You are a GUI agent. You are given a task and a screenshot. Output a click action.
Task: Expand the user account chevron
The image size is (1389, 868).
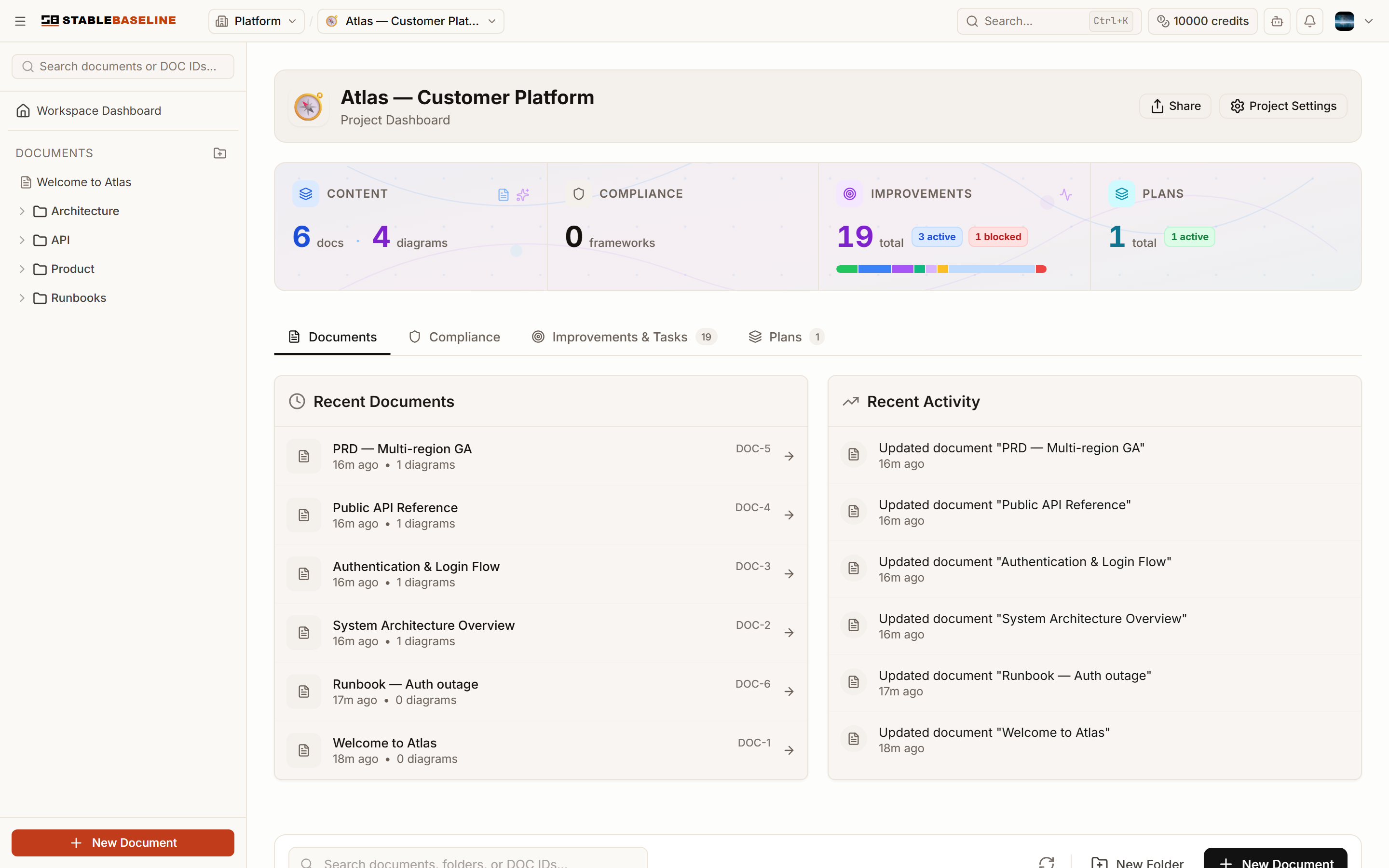click(1368, 21)
